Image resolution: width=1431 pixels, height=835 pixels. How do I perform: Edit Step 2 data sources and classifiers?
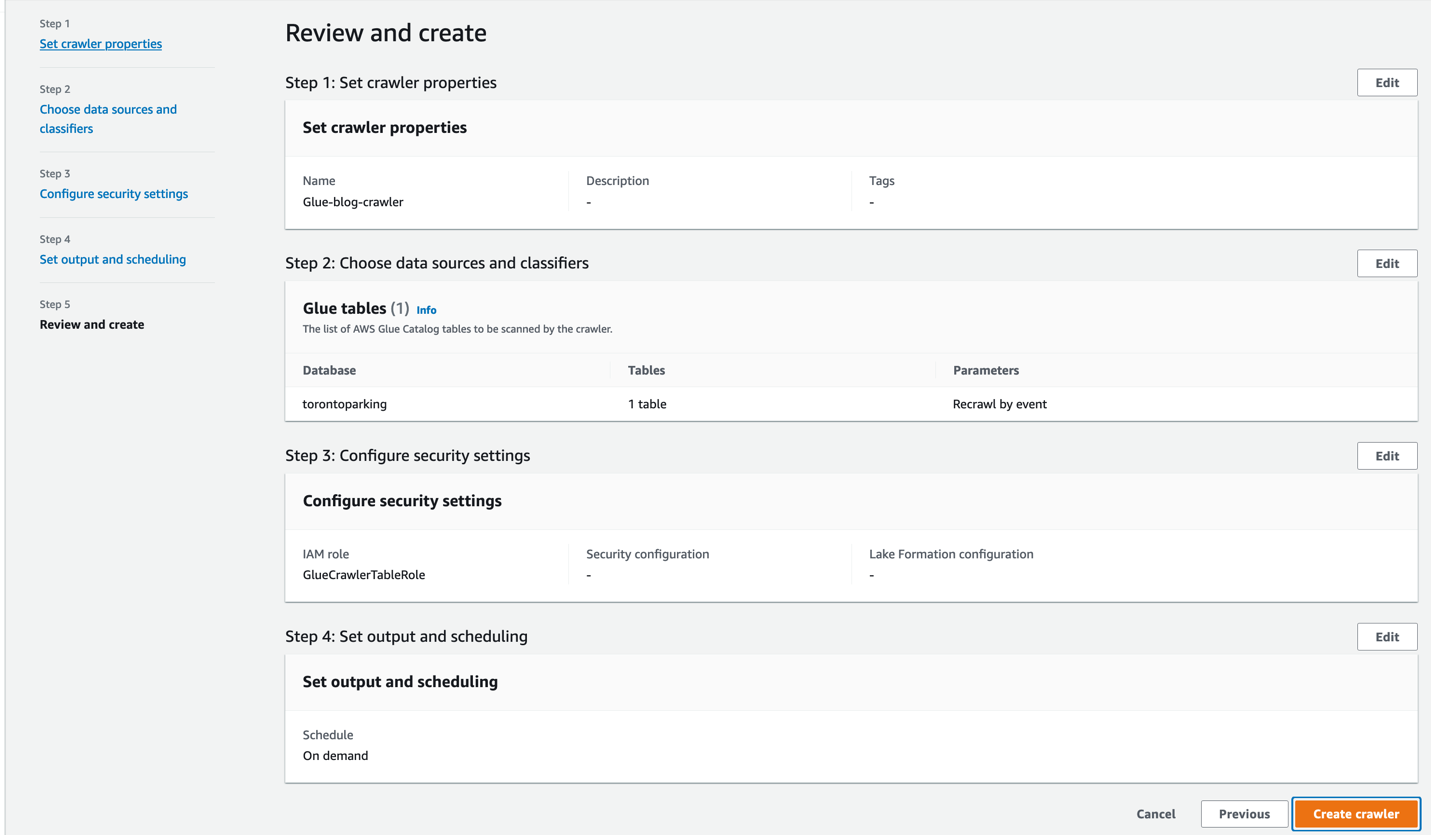(x=1386, y=264)
